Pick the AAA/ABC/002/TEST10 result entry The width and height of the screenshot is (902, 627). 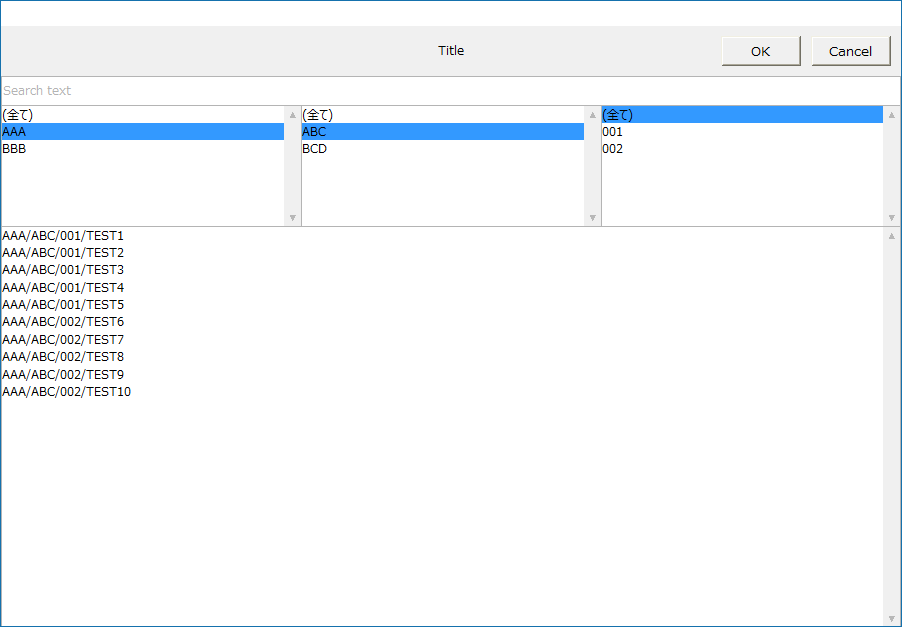[x=66, y=392]
